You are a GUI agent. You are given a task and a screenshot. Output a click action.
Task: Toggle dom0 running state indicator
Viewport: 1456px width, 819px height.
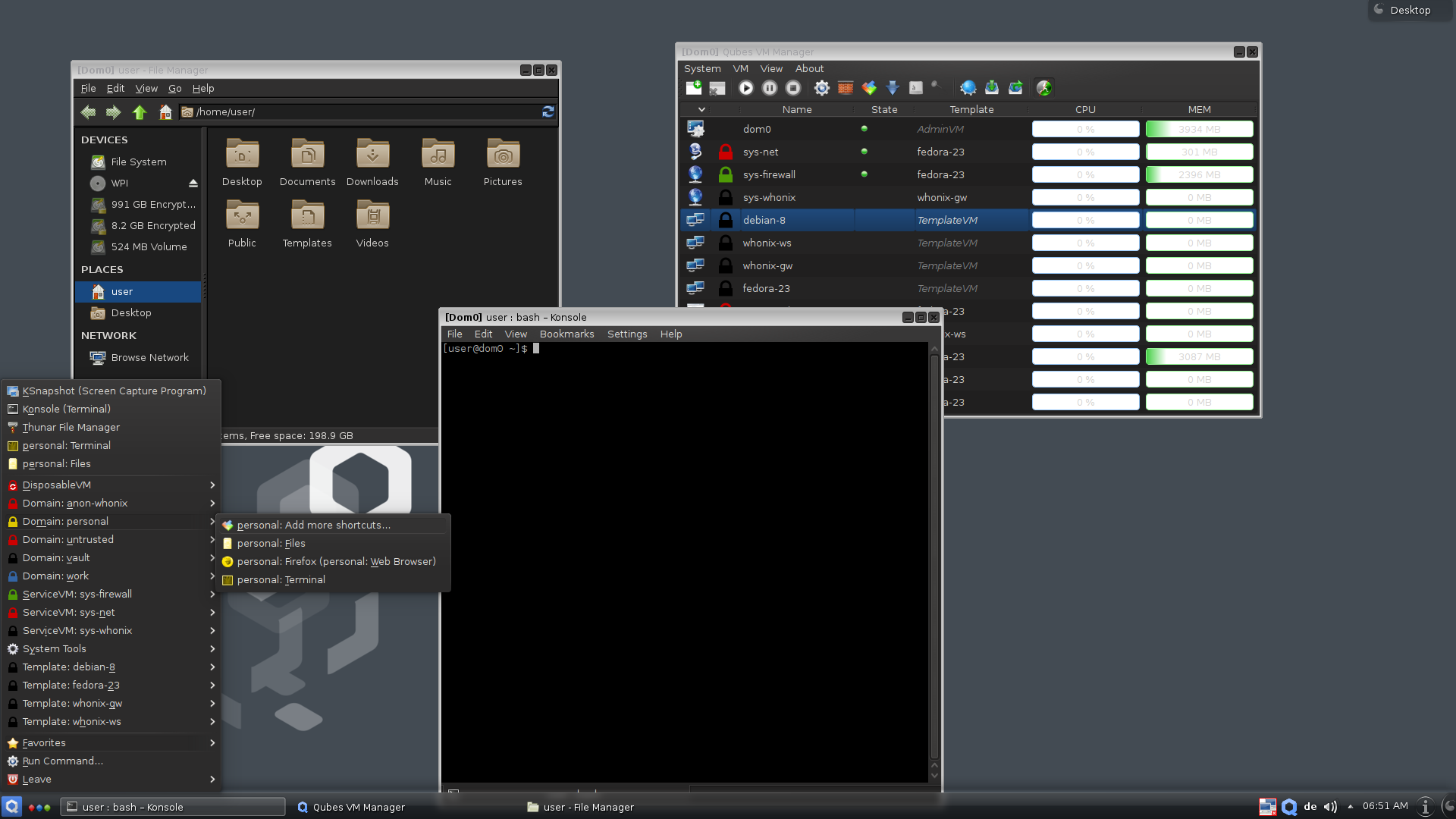(864, 127)
